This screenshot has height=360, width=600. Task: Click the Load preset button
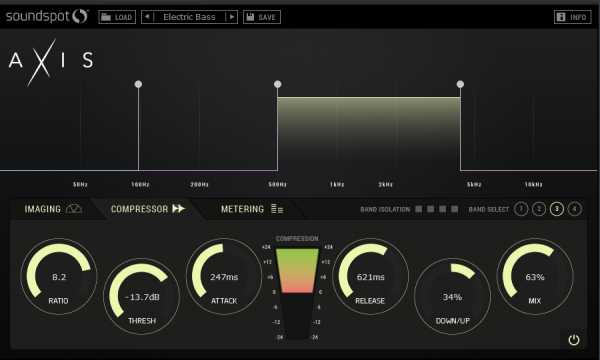(117, 17)
